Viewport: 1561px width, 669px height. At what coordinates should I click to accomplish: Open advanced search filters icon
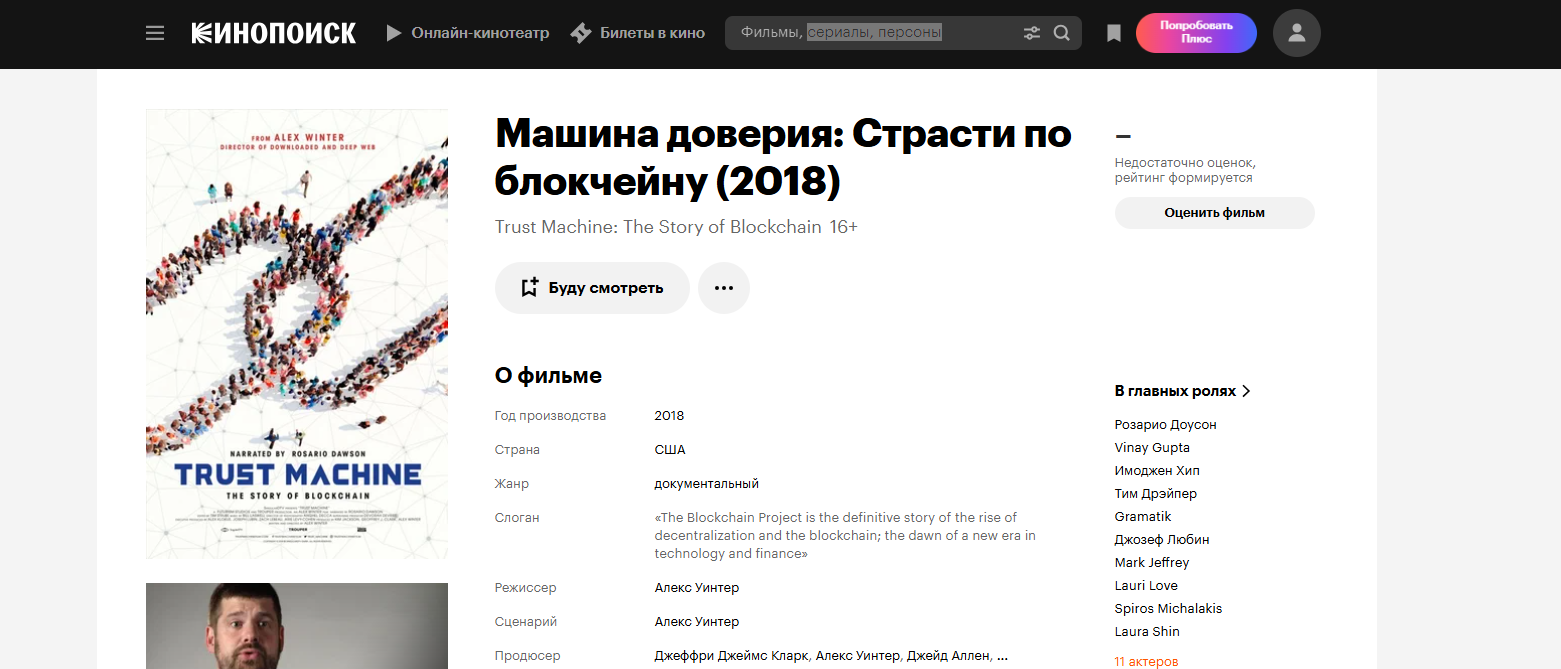(1032, 33)
